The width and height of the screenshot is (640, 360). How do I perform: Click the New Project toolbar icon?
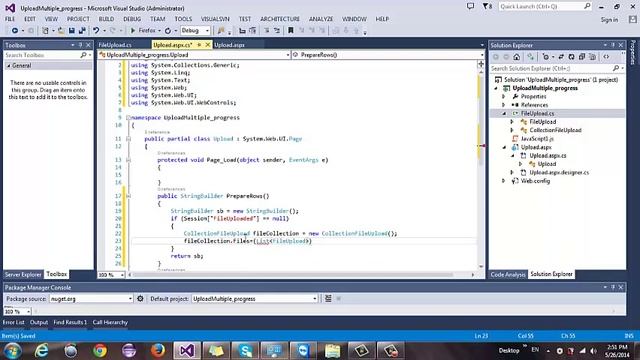click(x=45, y=31)
